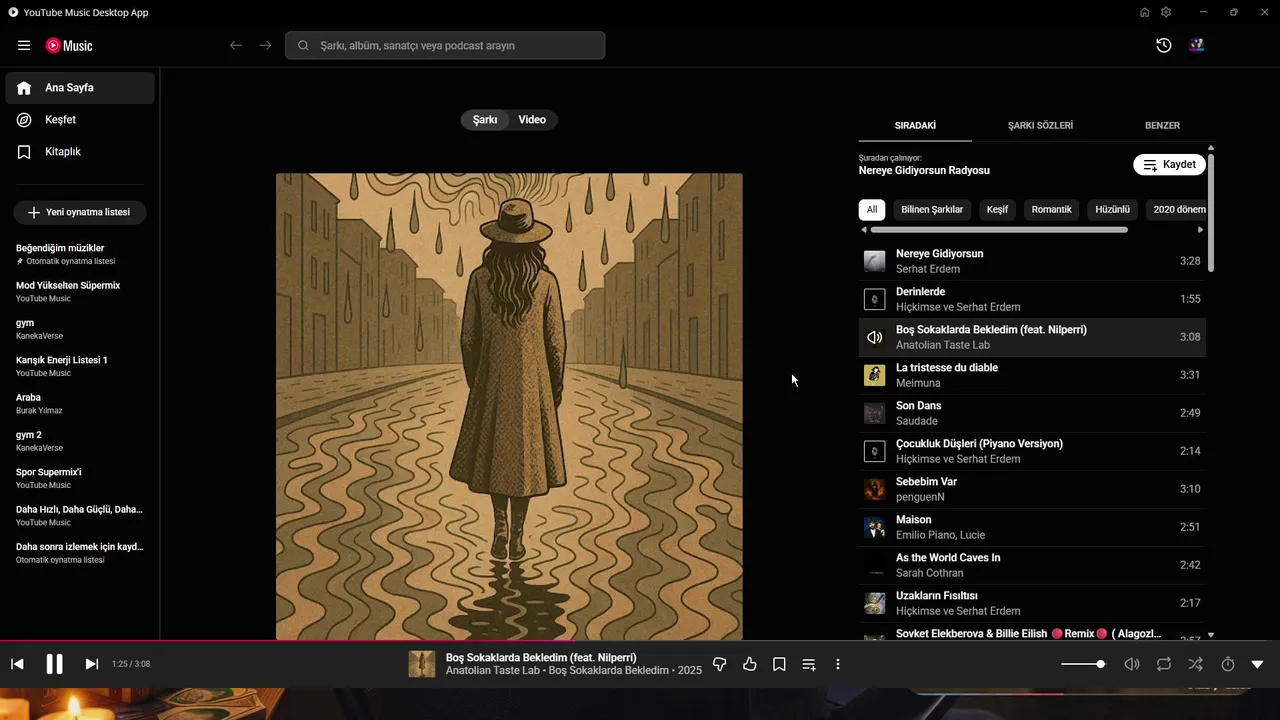The height and width of the screenshot is (720, 1280).
Task: Switch to Video mode
Action: tap(532, 120)
